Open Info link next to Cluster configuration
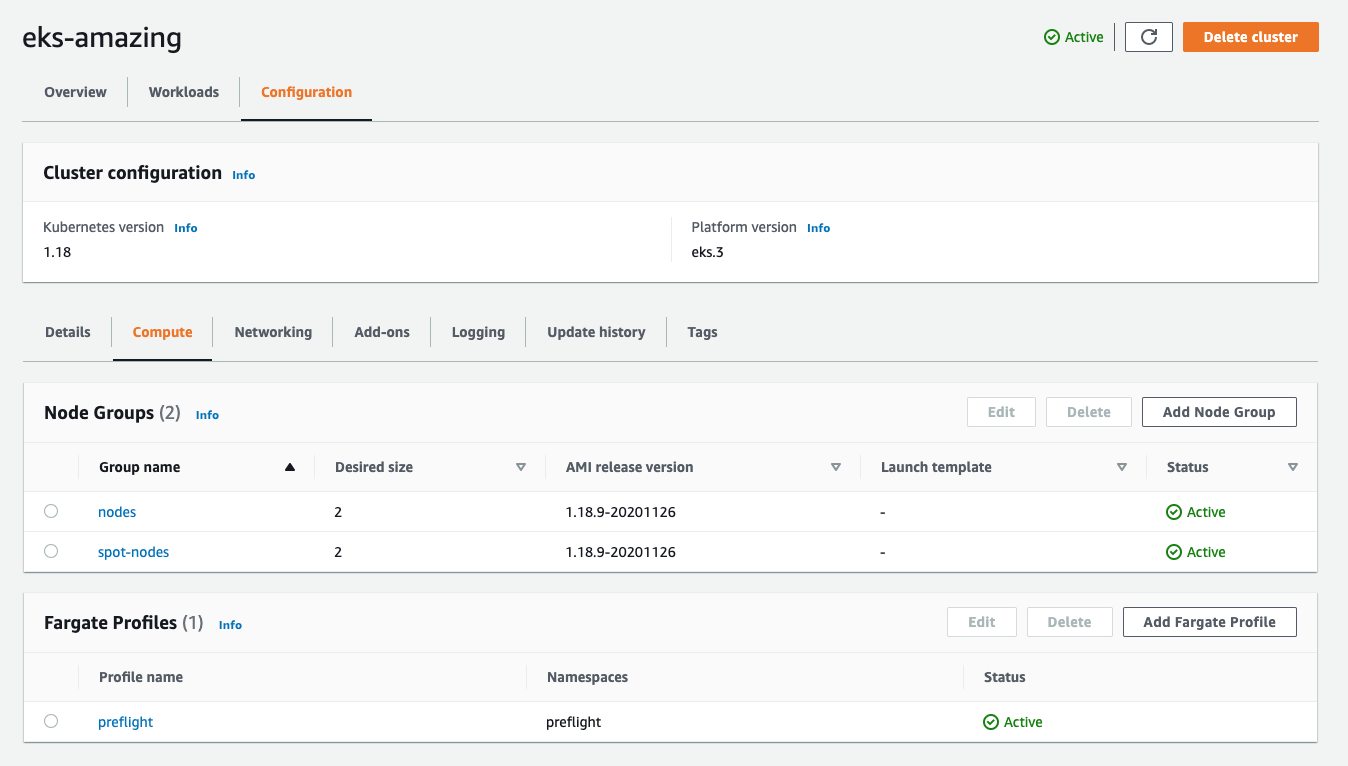This screenshot has height=766, width=1348. click(x=244, y=175)
